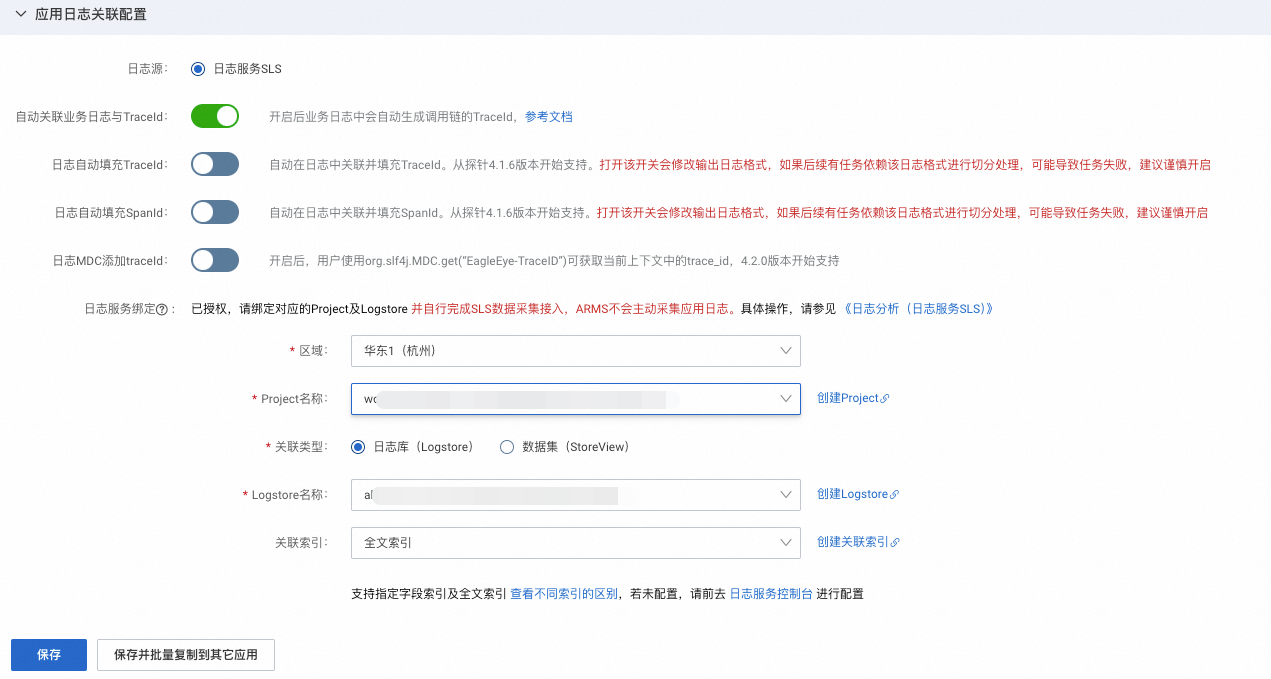Click the 日志源 field label

tap(146, 69)
